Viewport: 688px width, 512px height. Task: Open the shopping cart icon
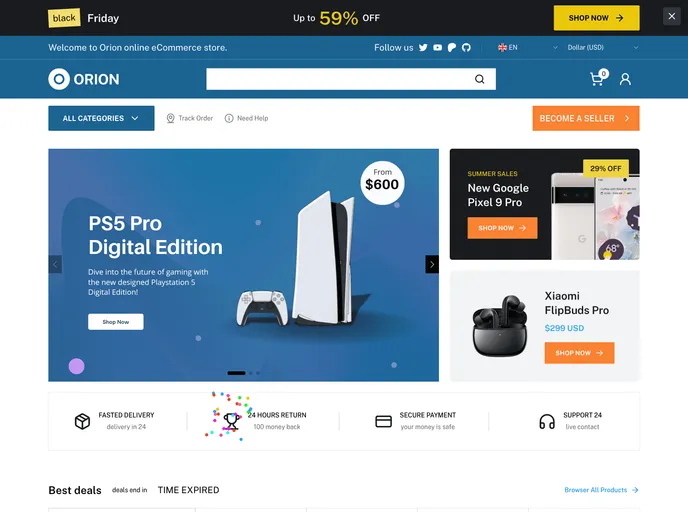point(597,79)
